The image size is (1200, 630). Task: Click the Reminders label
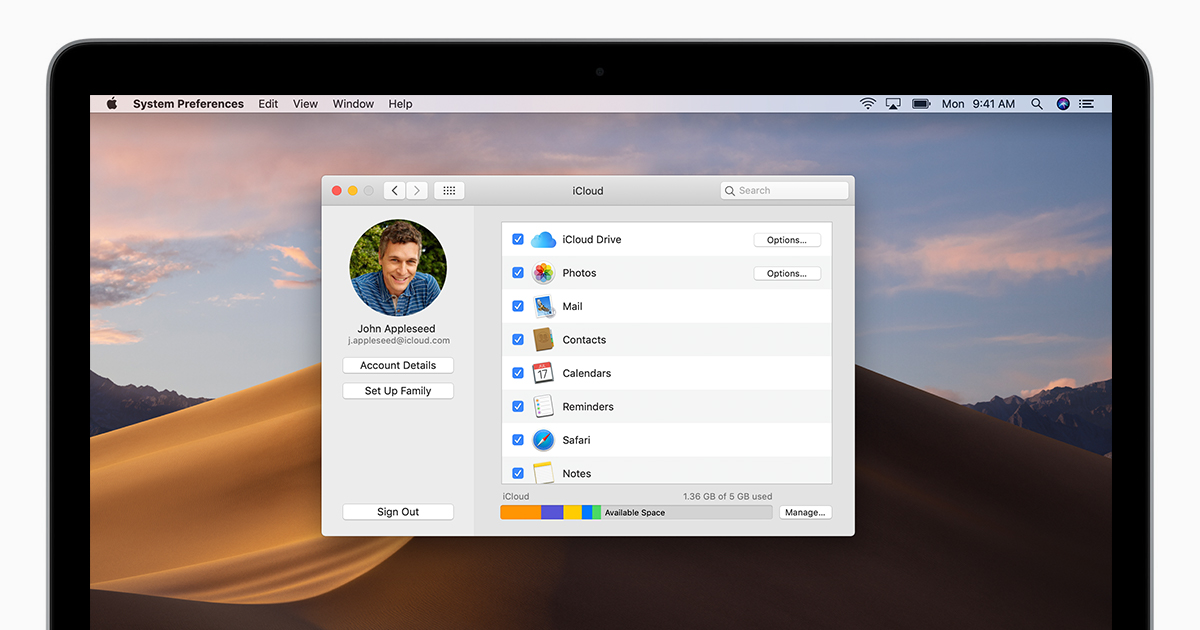pos(588,406)
